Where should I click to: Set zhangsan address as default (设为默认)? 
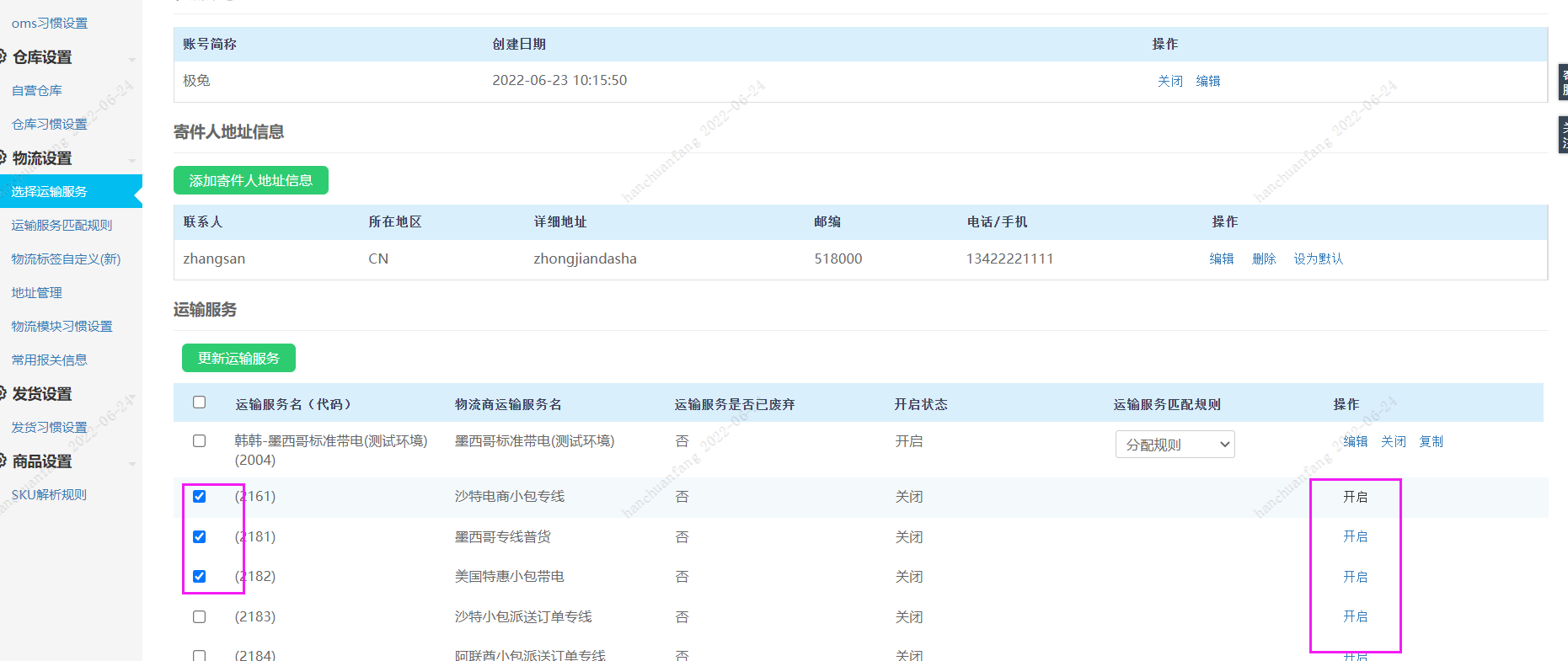(1319, 259)
